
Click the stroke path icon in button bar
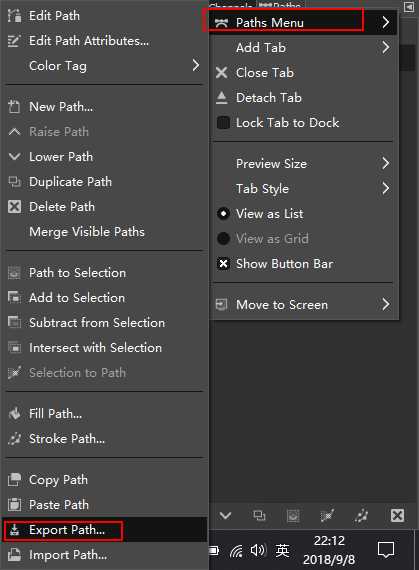(361, 515)
